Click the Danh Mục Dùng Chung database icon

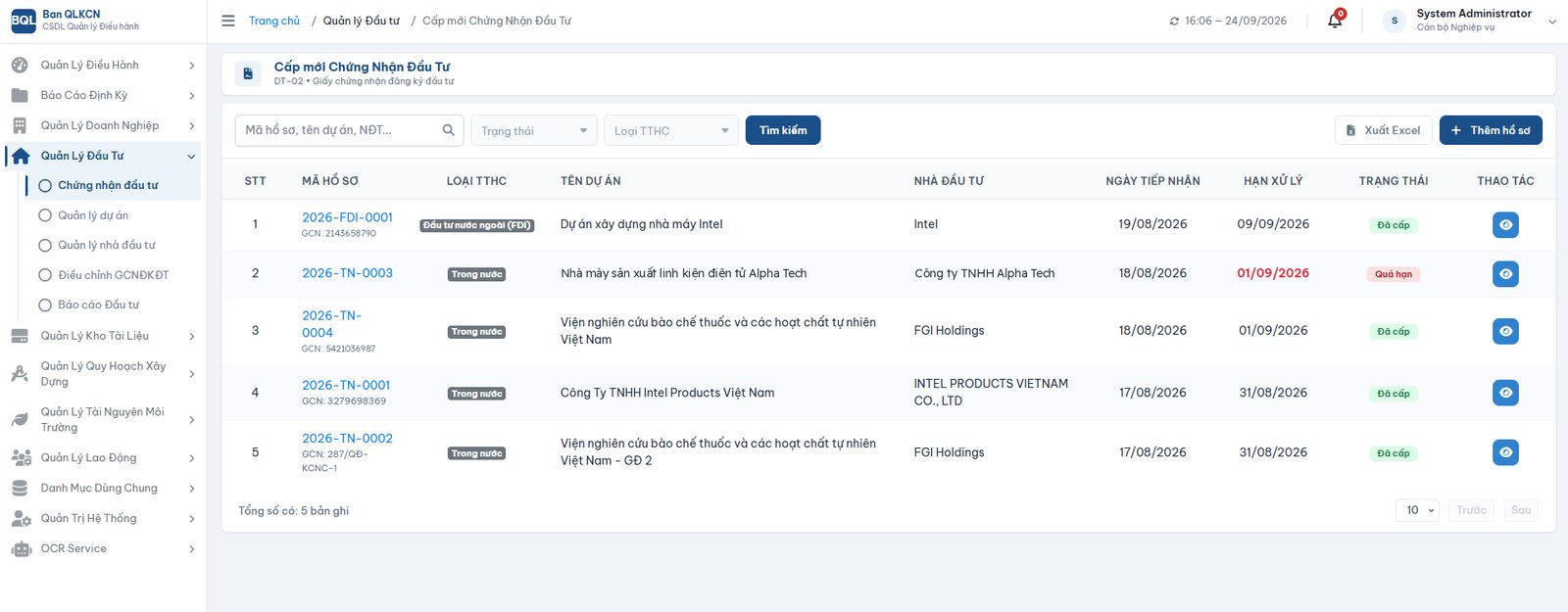20,488
